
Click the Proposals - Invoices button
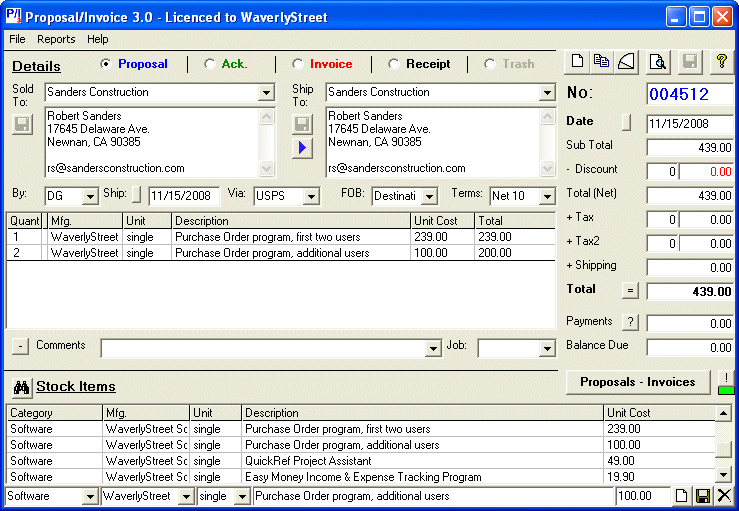point(638,382)
